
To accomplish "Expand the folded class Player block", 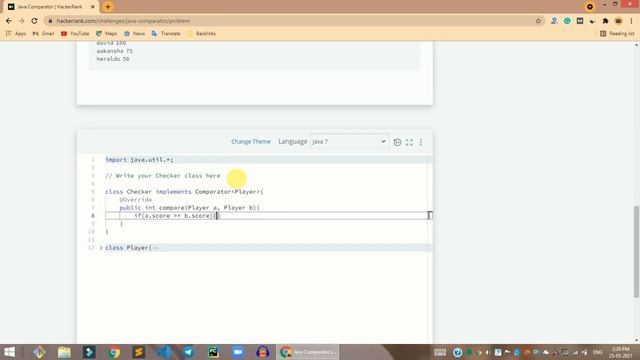I will coord(101,248).
